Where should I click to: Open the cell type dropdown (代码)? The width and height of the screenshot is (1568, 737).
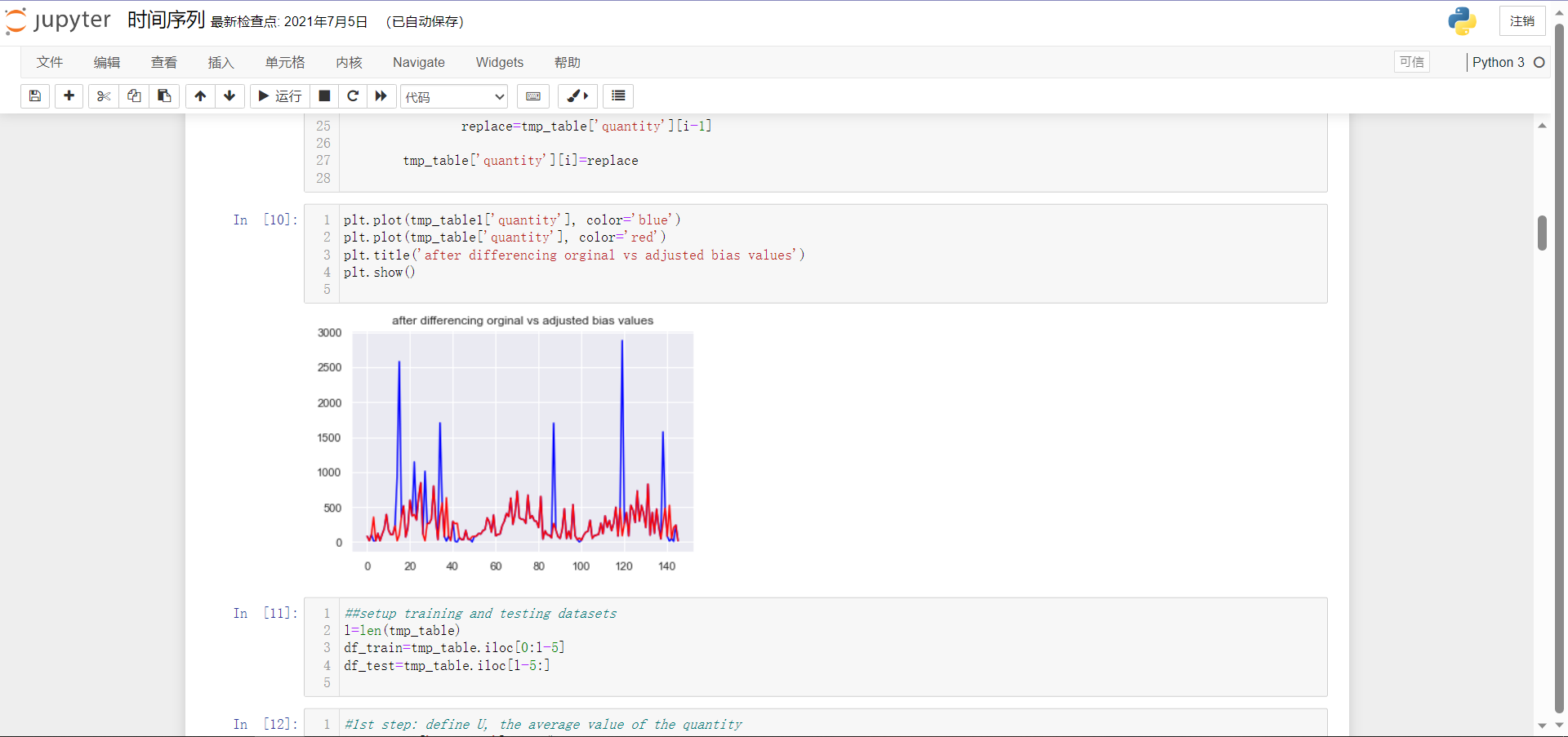pyautogui.click(x=454, y=96)
